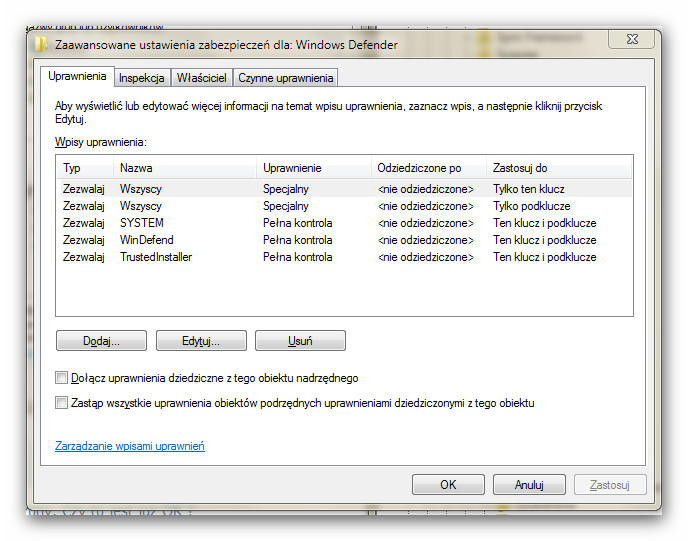Select the WinDefend permission entry
The height and width of the screenshot is (541, 688).
click(344, 240)
